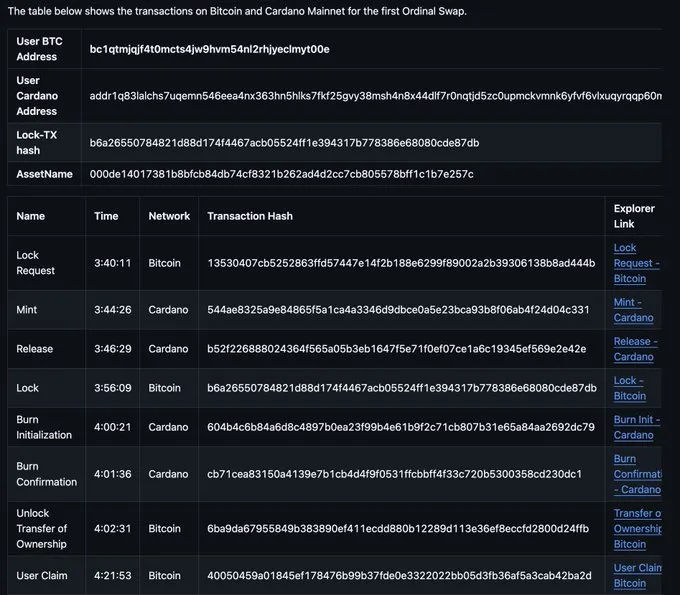The image size is (680, 595).
Task: Open the Transfer of Ownership Bitcoin link
Action: 638,529
